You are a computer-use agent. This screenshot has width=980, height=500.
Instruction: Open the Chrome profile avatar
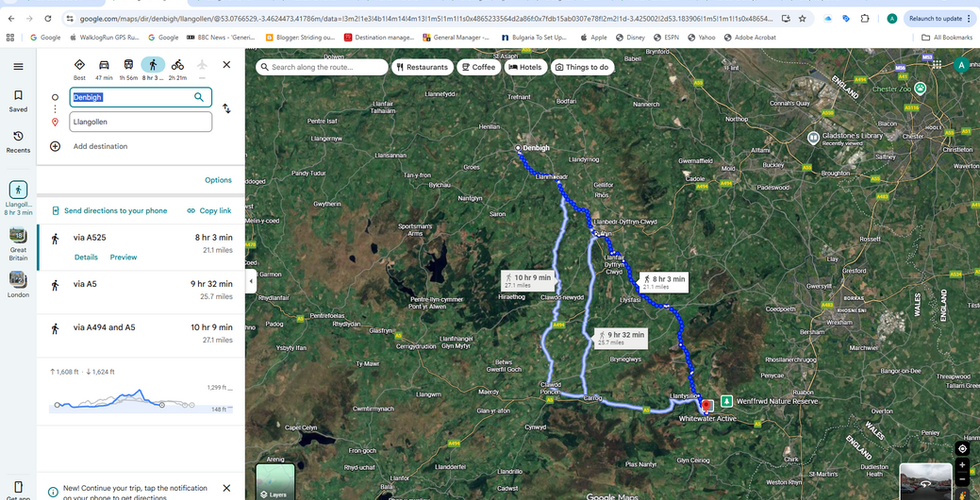click(892, 19)
